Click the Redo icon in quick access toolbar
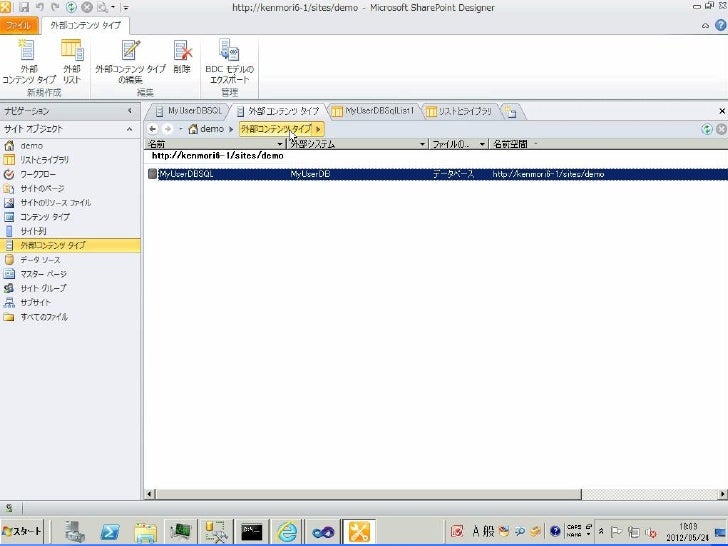 [x=55, y=7]
